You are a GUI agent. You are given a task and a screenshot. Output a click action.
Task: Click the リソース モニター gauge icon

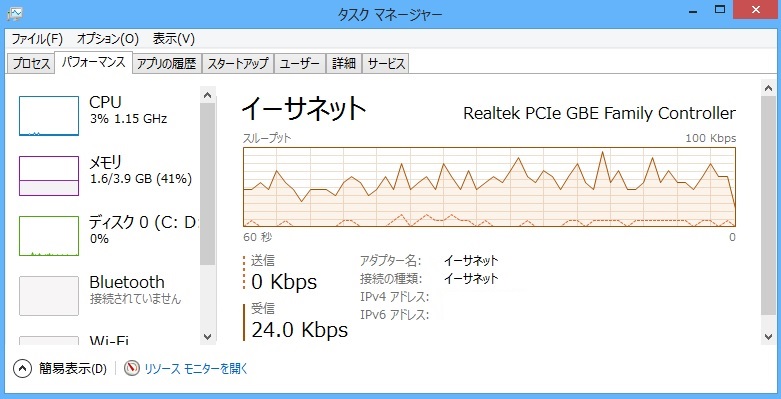click(132, 369)
